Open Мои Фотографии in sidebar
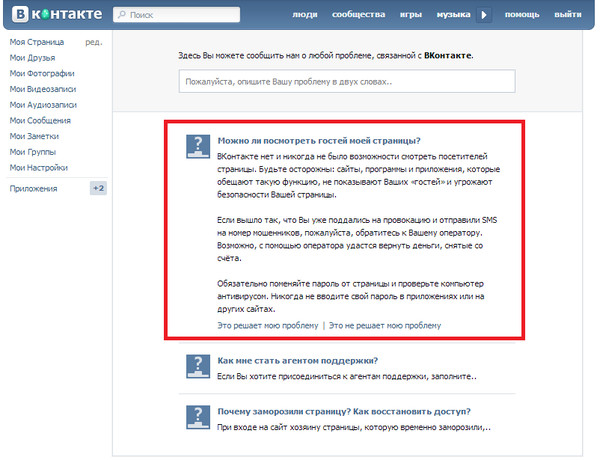This screenshot has height=460, width=600. click(x=42, y=73)
